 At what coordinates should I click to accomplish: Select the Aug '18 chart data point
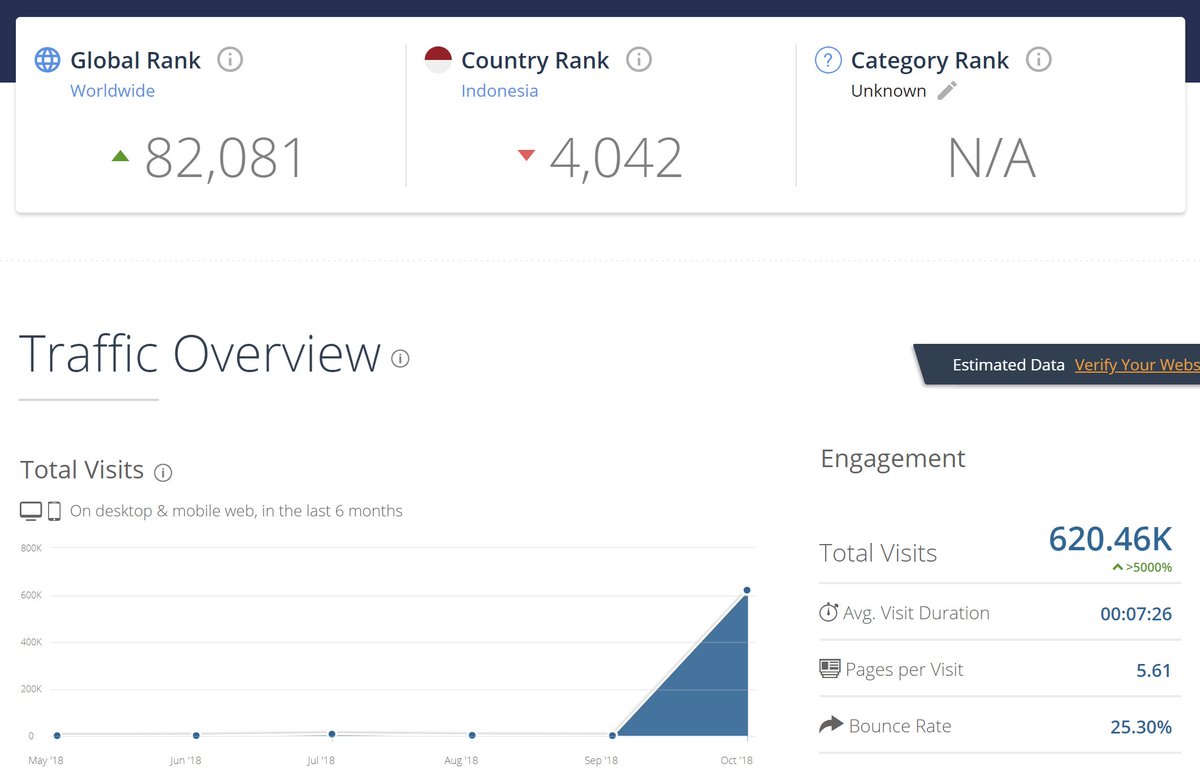[472, 735]
